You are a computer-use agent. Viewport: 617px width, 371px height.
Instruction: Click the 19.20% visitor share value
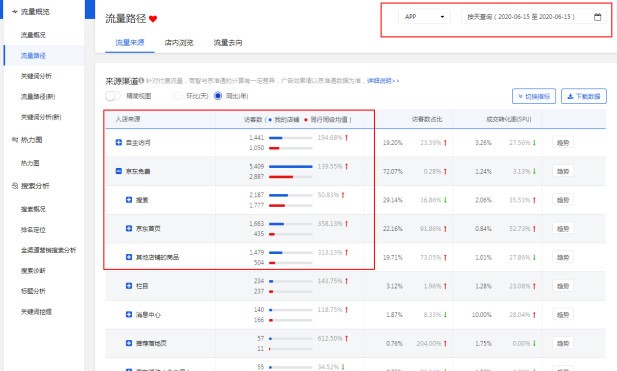393,143
